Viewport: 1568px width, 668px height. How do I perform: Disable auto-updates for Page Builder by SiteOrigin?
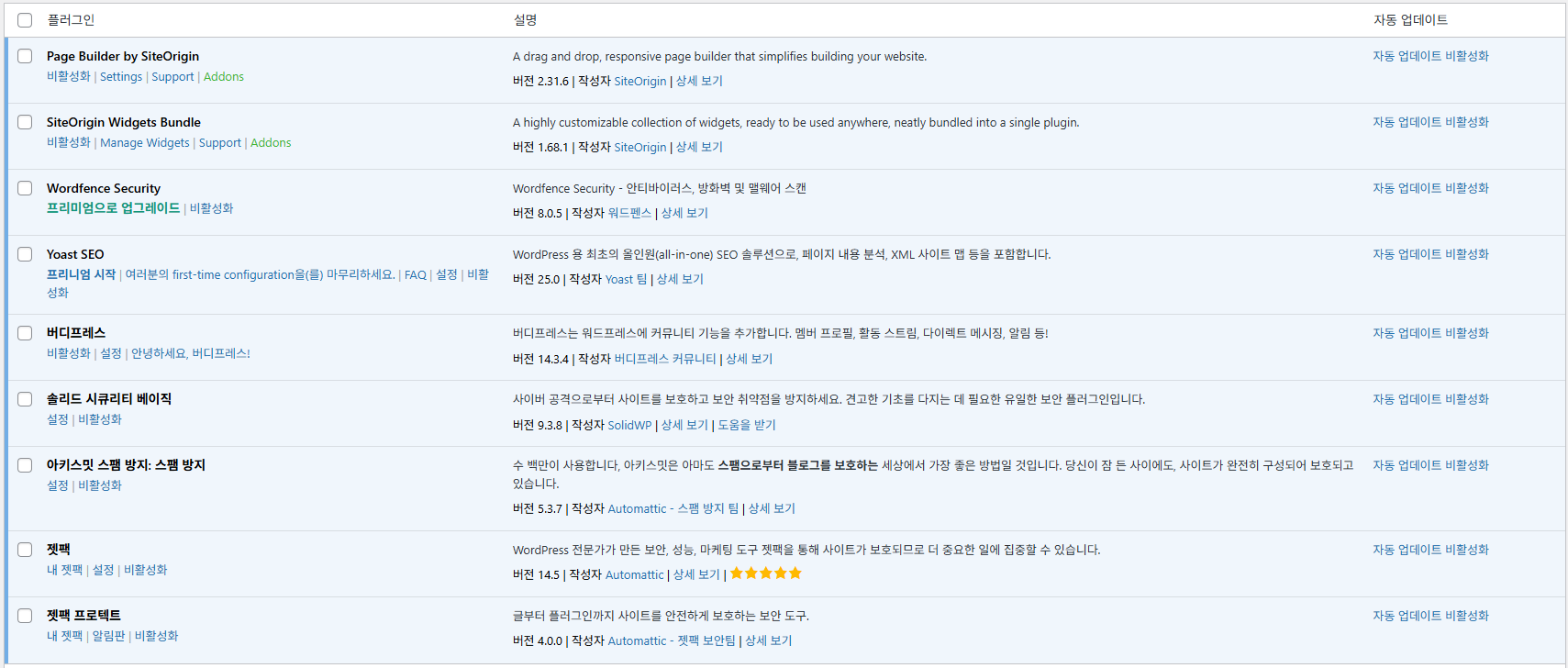1430,56
